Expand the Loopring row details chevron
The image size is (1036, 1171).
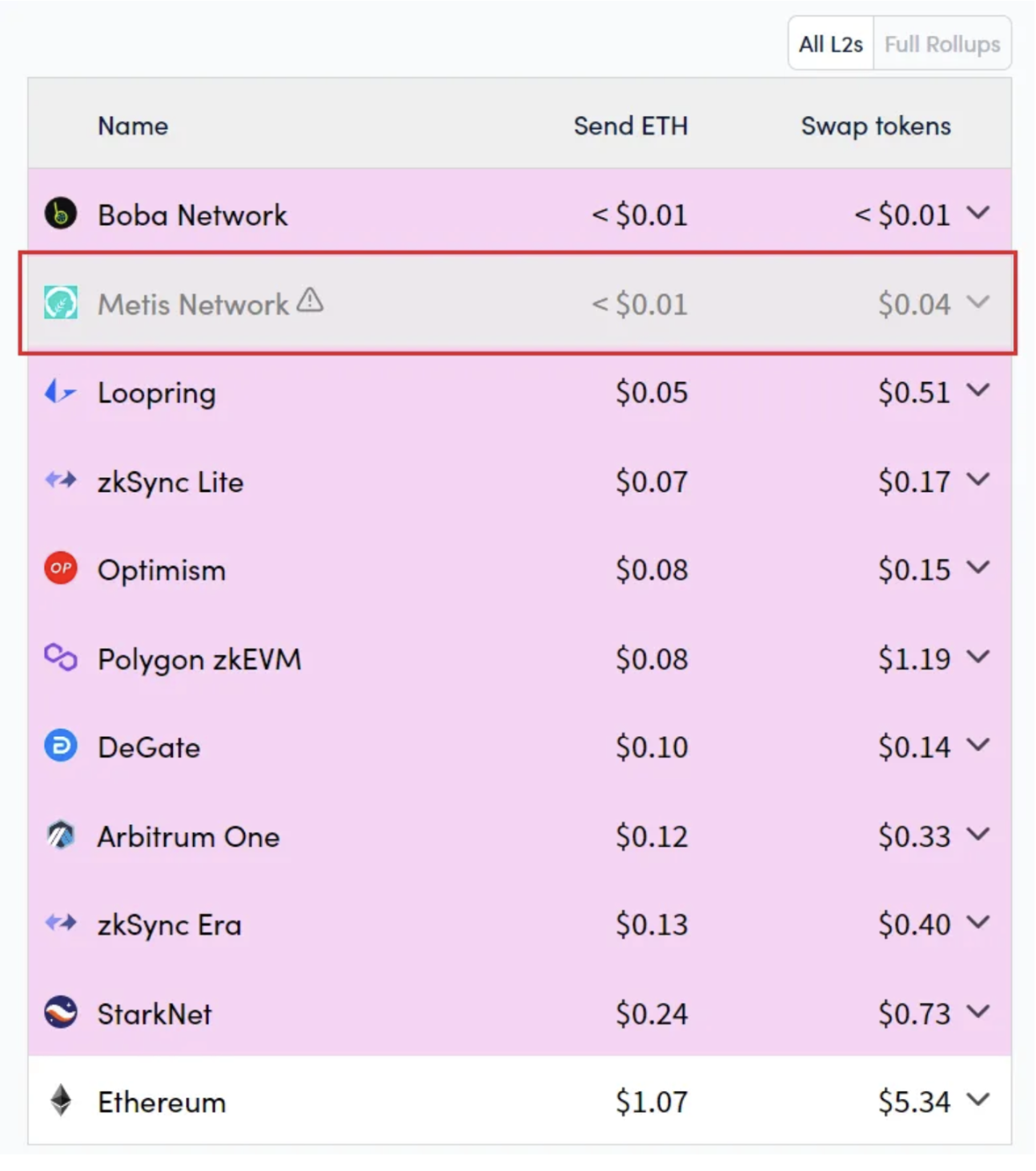978,390
